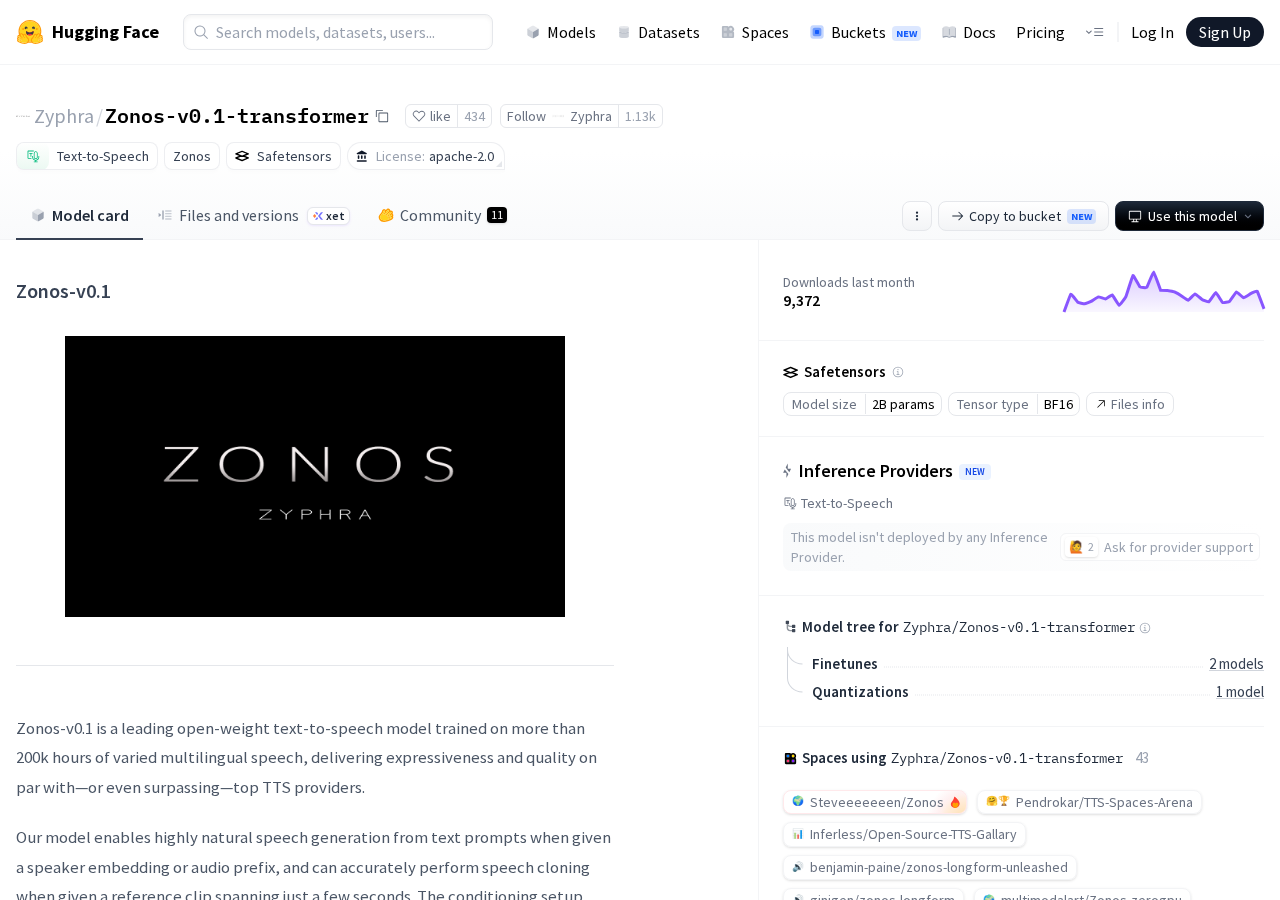
Task: Click the follower count 1.13k
Action: 640,116
